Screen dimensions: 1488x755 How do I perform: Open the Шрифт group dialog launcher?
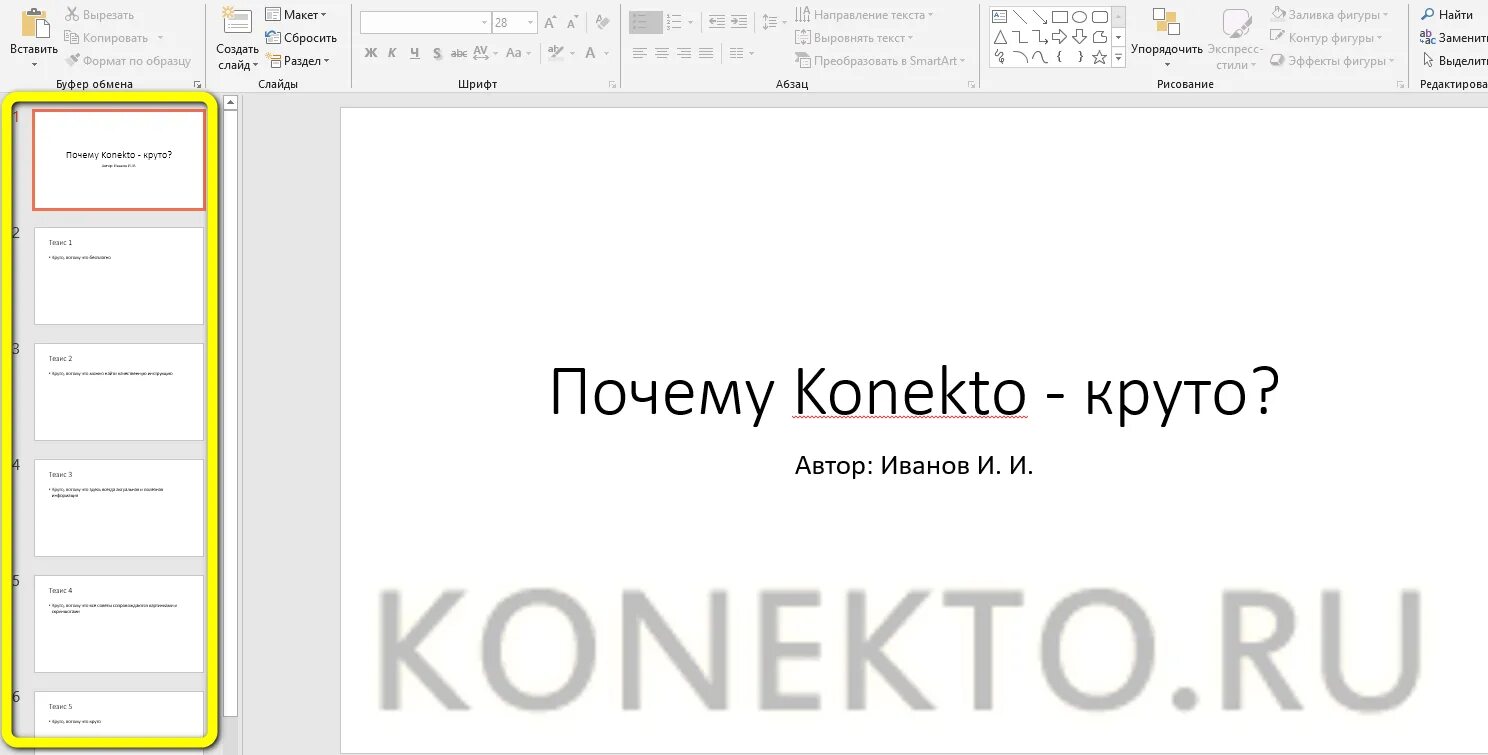(612, 85)
